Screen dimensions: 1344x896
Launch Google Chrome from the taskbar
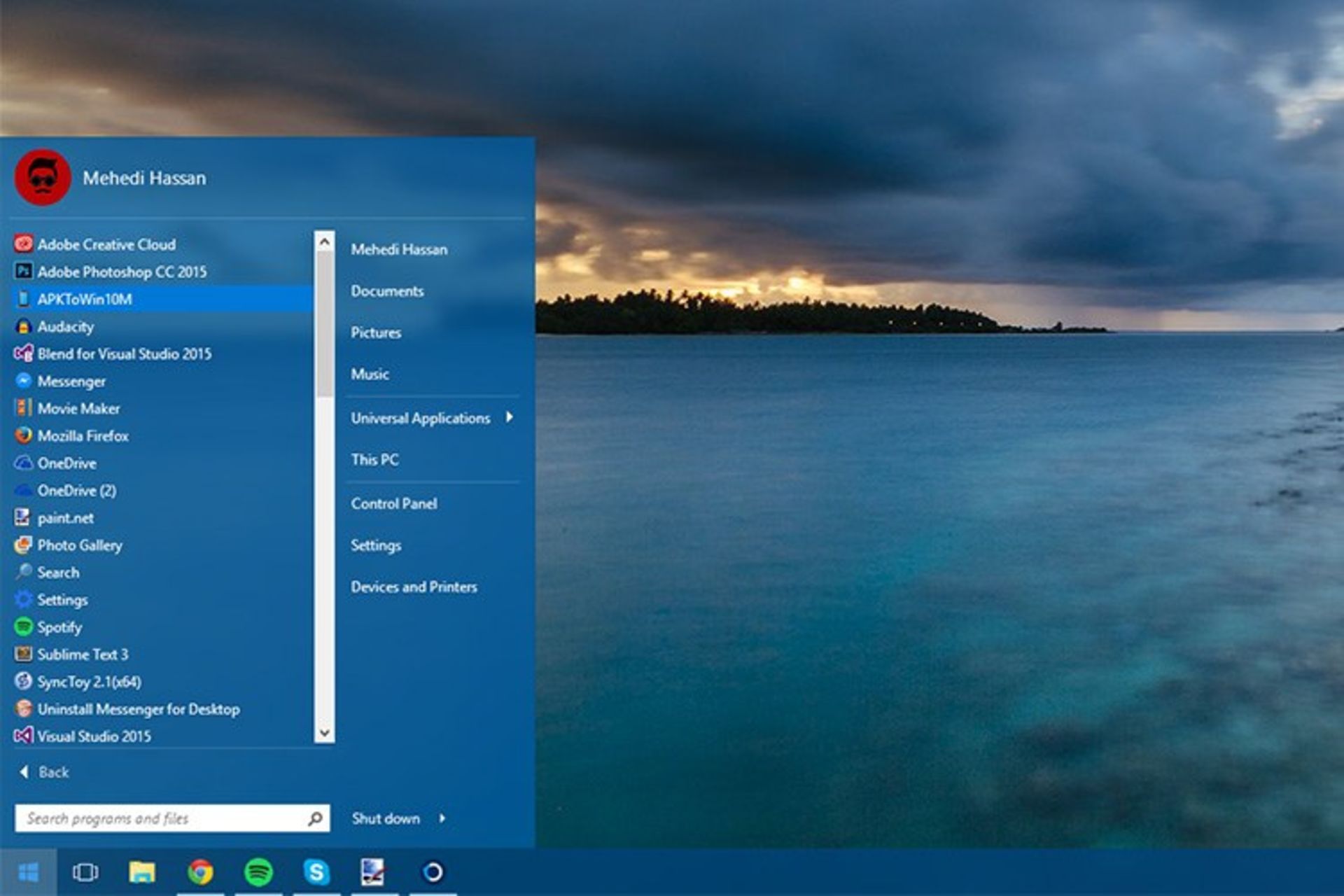point(201,872)
